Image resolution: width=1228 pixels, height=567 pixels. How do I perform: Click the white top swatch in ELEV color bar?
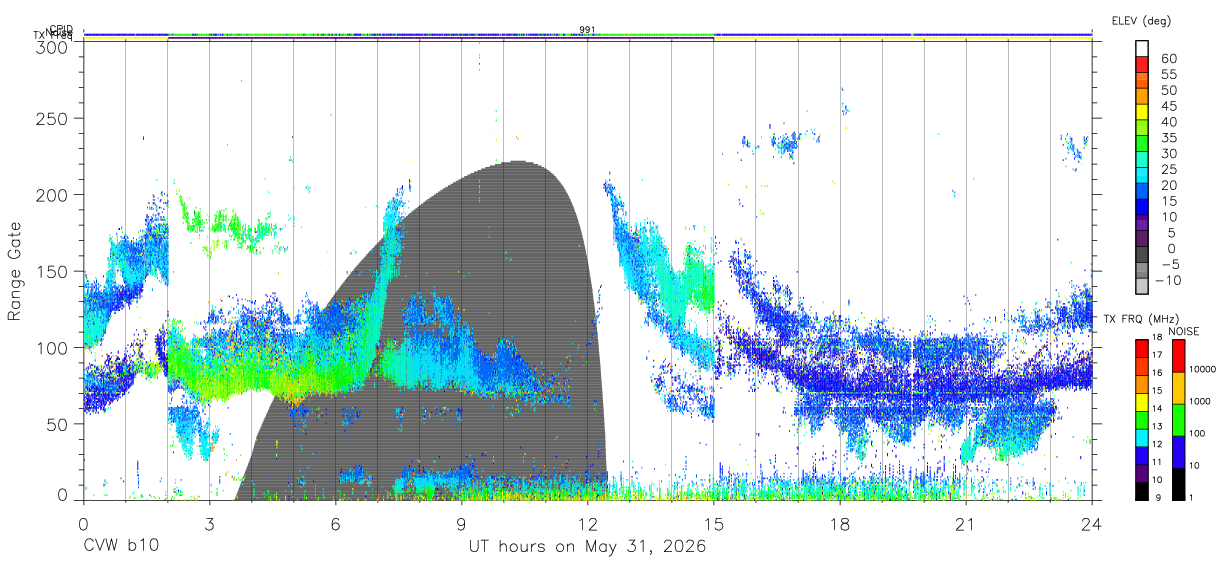pyautogui.click(x=1142, y=48)
